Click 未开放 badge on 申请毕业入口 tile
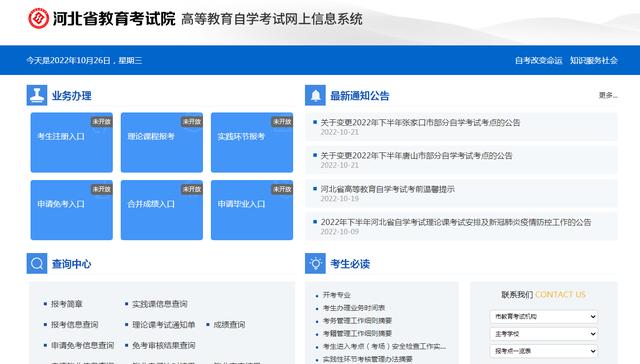This screenshot has width=640, height=364. coord(282,189)
